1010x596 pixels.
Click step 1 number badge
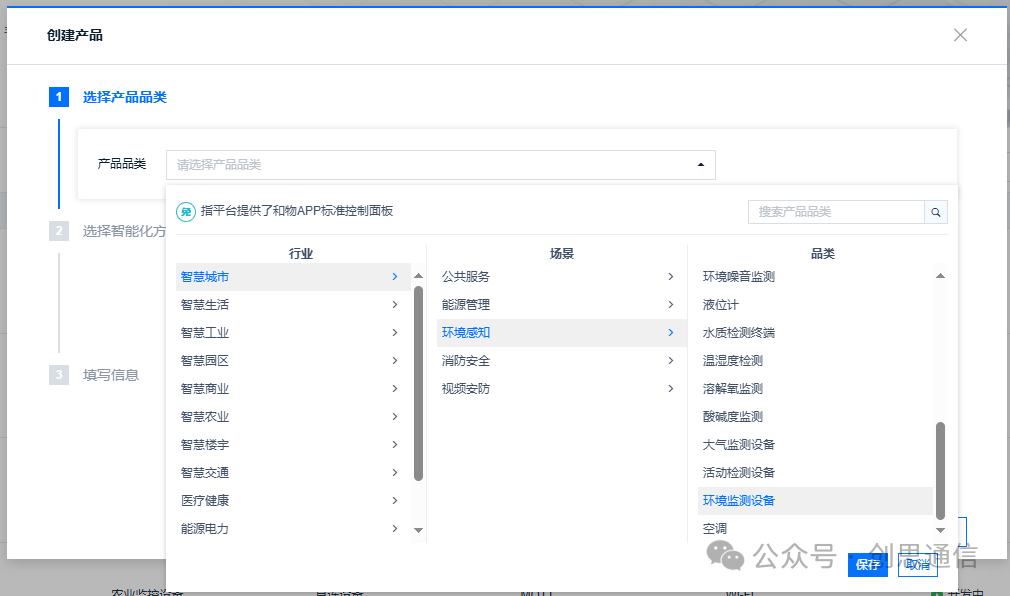[59, 97]
